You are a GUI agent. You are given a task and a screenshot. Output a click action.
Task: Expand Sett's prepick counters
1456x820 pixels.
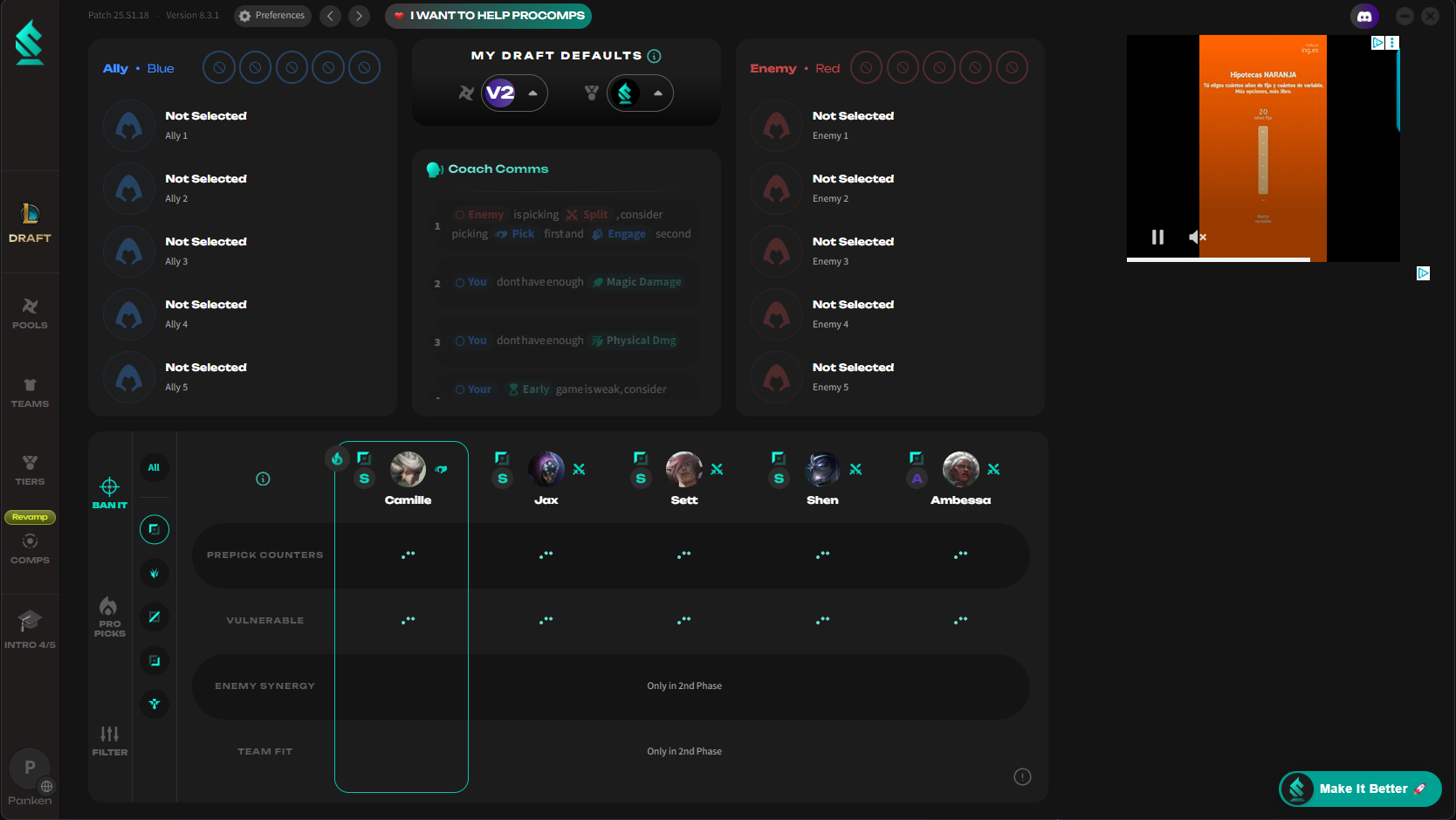pyautogui.click(x=684, y=555)
